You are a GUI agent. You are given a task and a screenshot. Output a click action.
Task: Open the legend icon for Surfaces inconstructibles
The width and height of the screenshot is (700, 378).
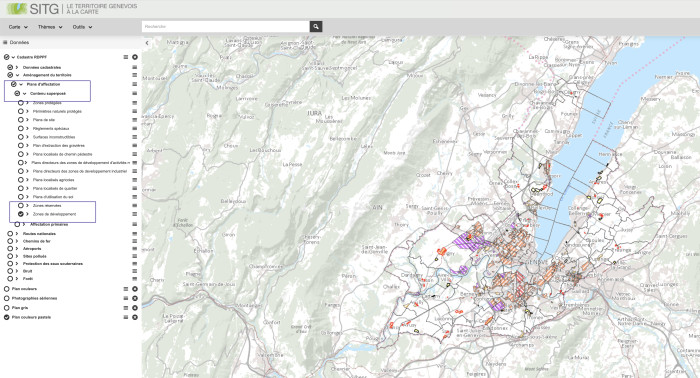(x=135, y=137)
